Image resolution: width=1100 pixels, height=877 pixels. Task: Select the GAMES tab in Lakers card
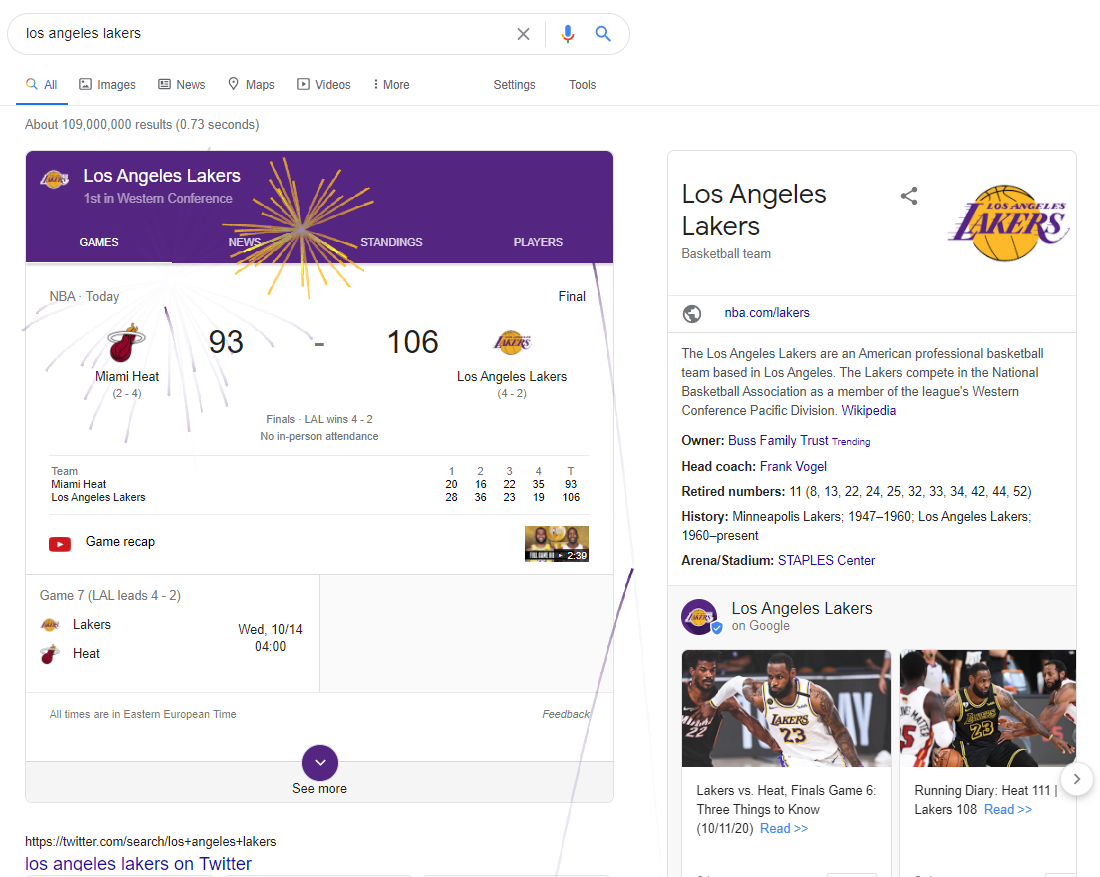99,242
